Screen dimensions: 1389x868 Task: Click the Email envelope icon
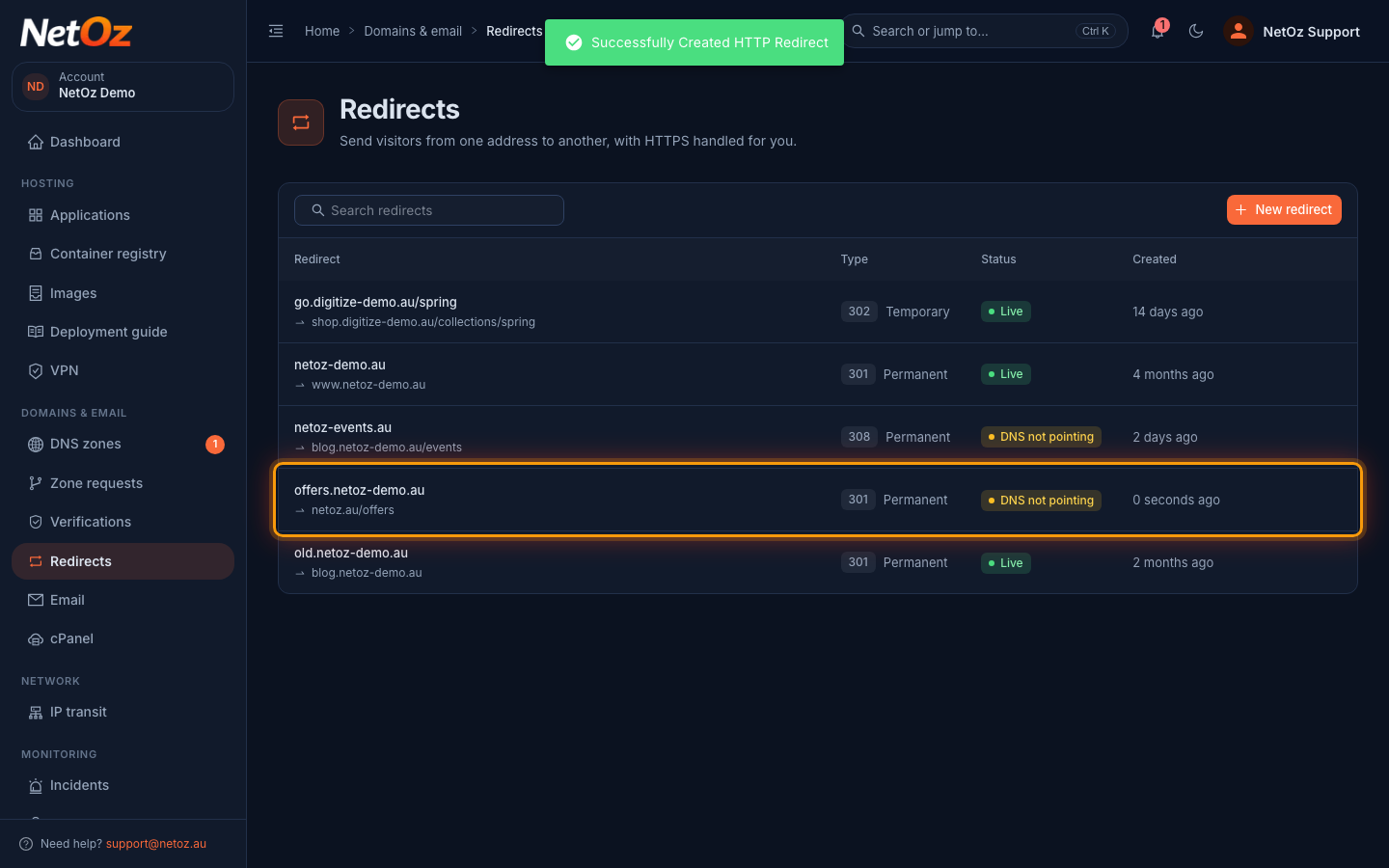click(x=36, y=600)
